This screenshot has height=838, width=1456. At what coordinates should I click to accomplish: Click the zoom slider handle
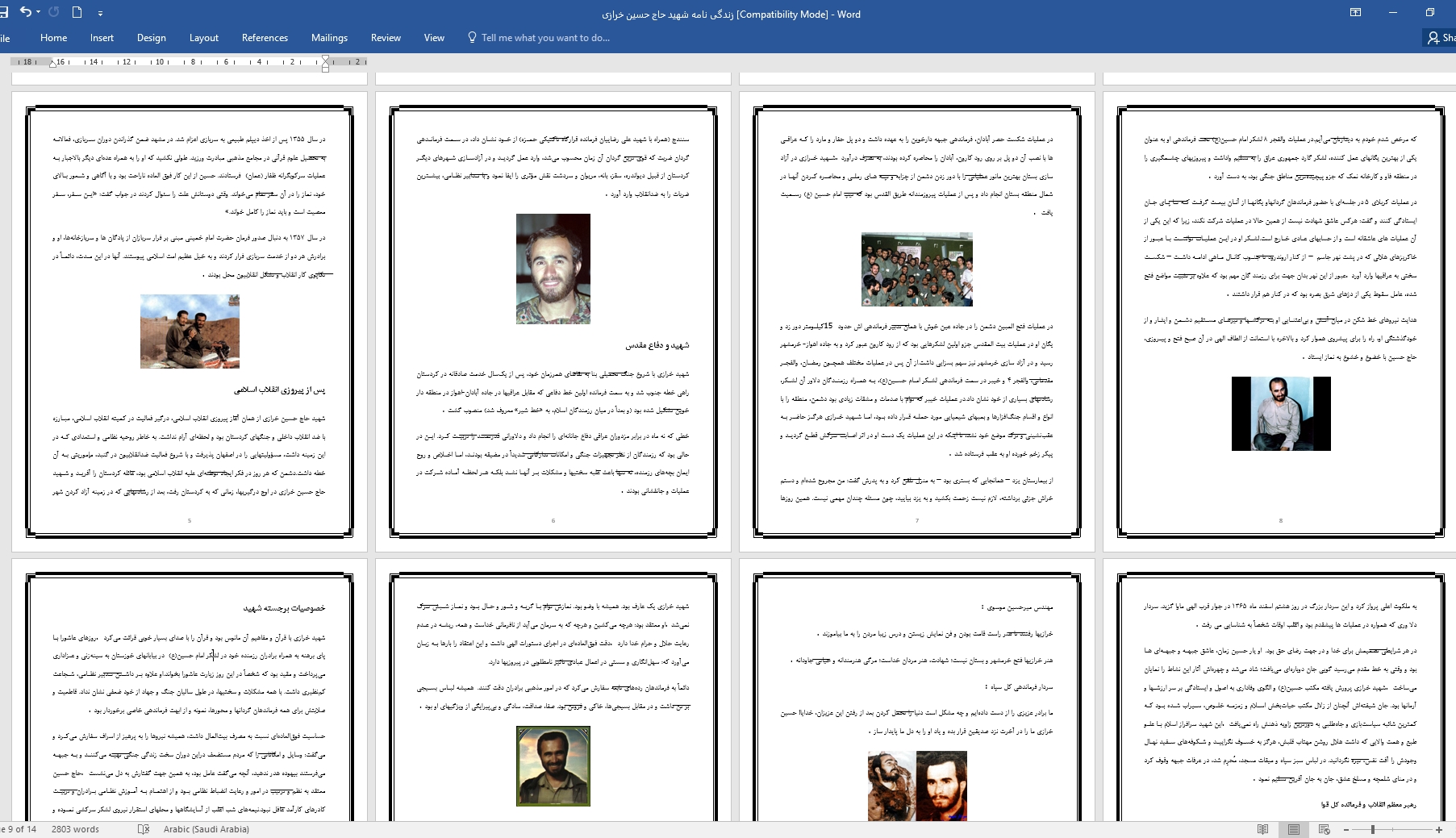point(1373,829)
